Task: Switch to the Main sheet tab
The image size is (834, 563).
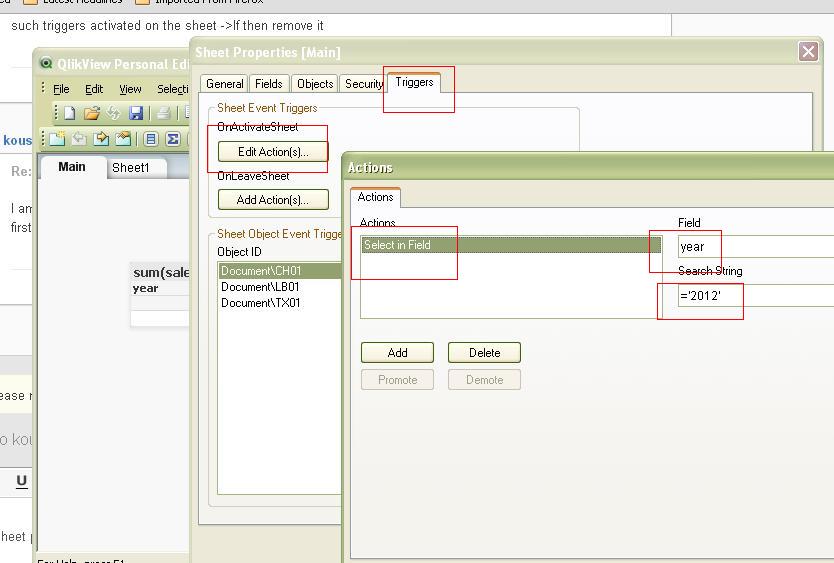Action: [72, 167]
